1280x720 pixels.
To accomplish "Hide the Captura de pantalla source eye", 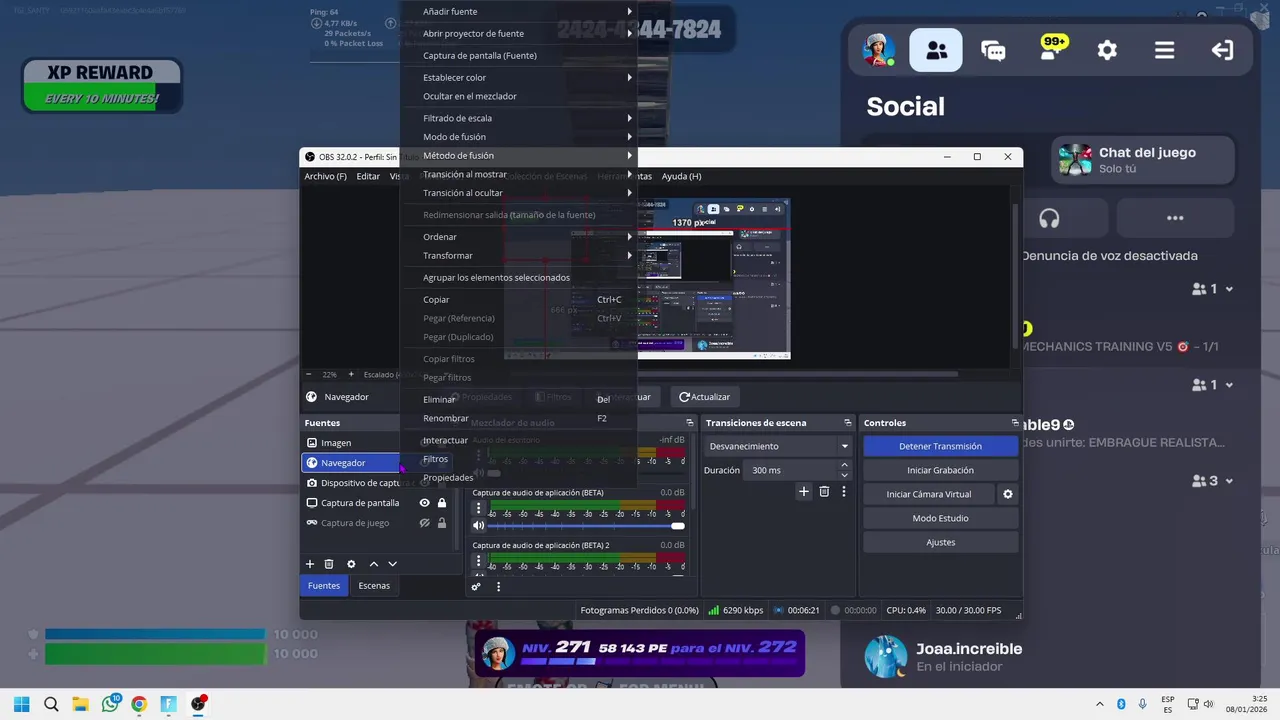I will [424, 503].
